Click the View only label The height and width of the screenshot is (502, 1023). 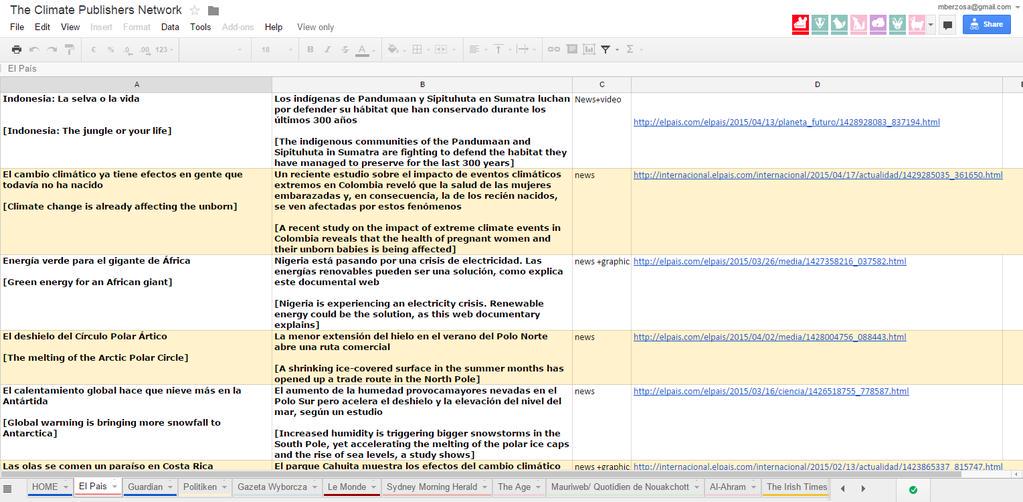pyautogui.click(x=315, y=27)
